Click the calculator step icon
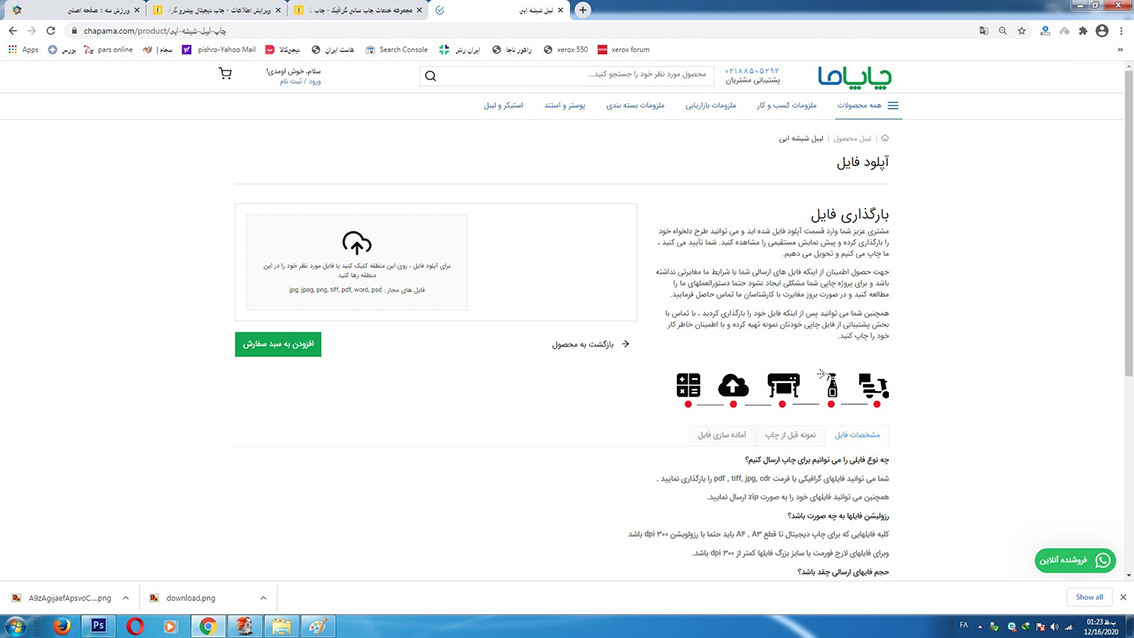Screen dimensions: 1134x638 688,385
